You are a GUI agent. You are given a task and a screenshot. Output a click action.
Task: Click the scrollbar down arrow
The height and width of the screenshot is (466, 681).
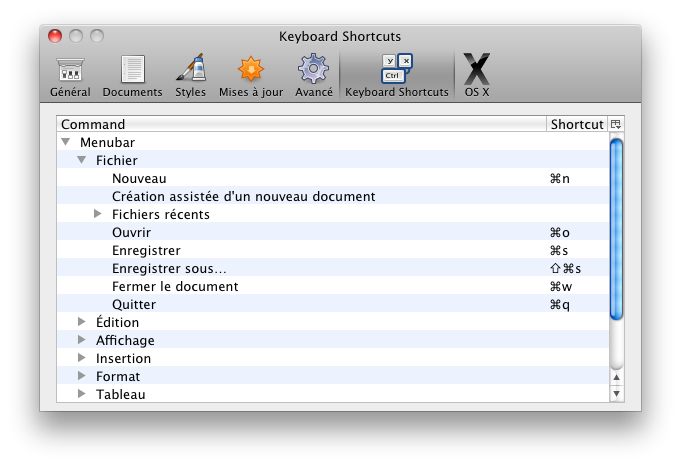click(x=616, y=393)
